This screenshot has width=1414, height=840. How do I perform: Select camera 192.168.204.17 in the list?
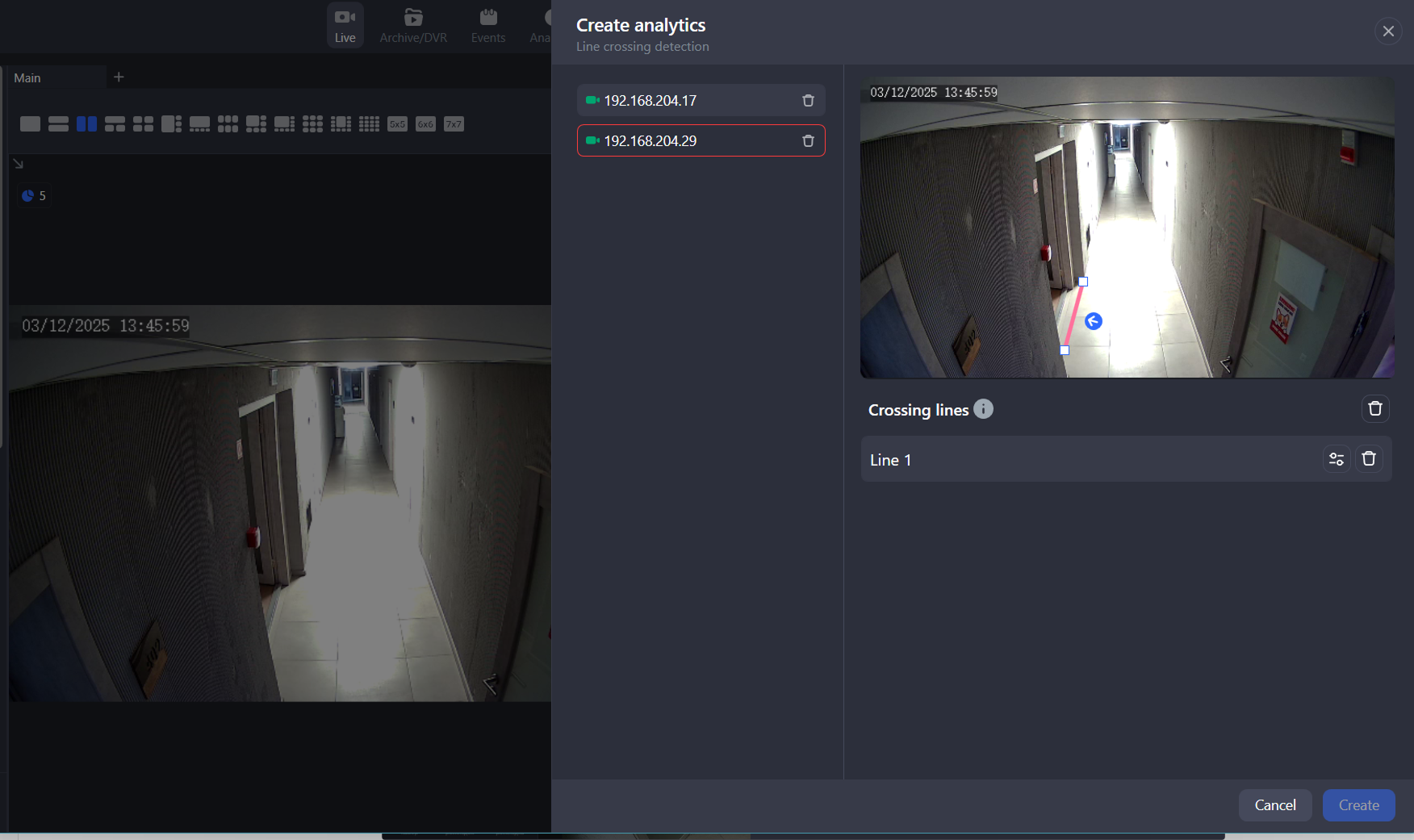click(x=686, y=101)
